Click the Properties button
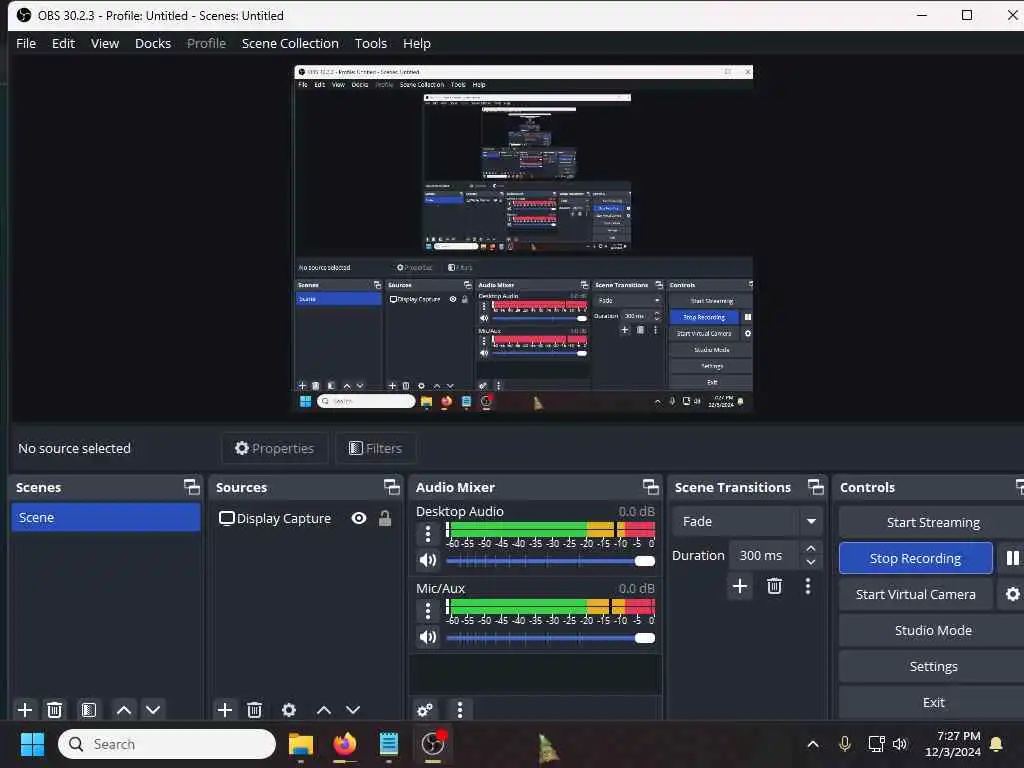Viewport: 1024px width, 768px height. point(274,448)
